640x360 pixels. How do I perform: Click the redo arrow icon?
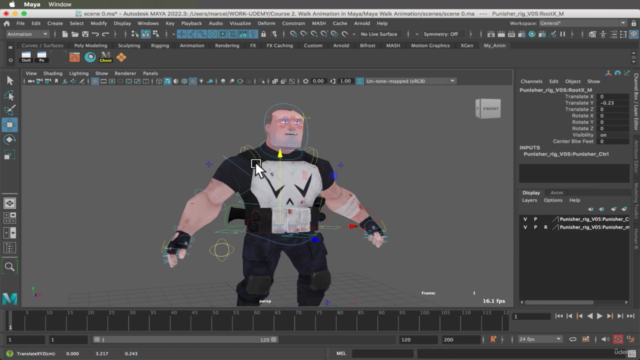tap(105, 34)
